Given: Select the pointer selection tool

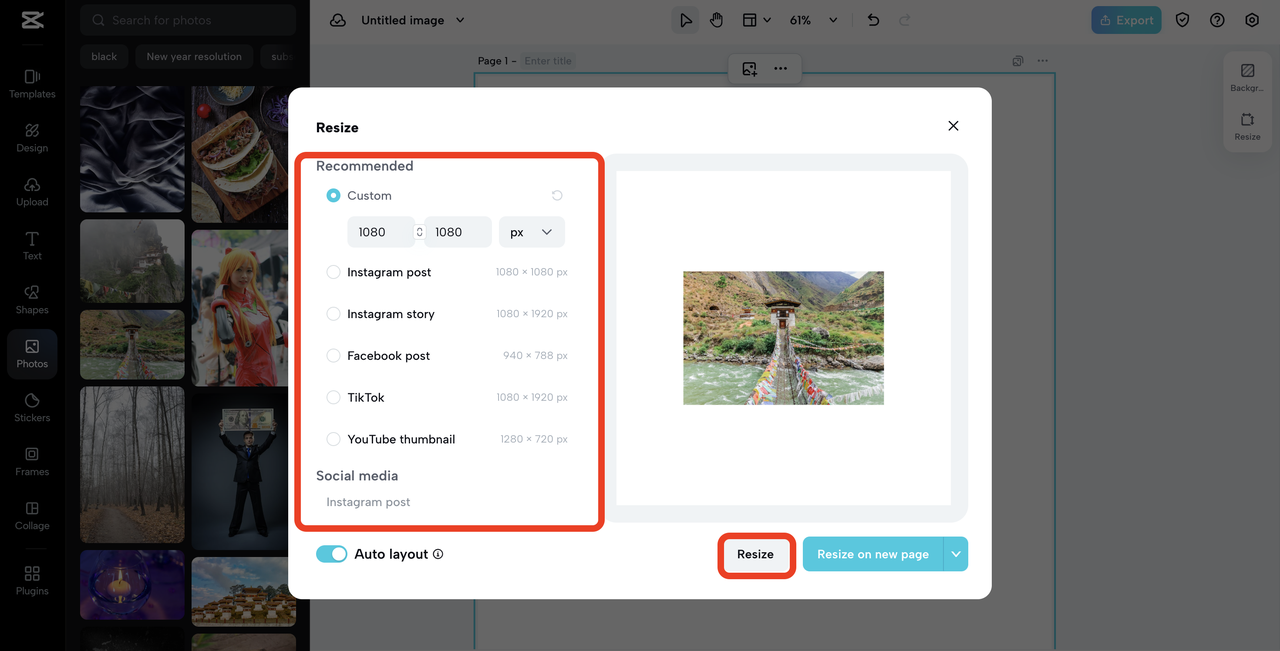Looking at the screenshot, I should tap(685, 20).
